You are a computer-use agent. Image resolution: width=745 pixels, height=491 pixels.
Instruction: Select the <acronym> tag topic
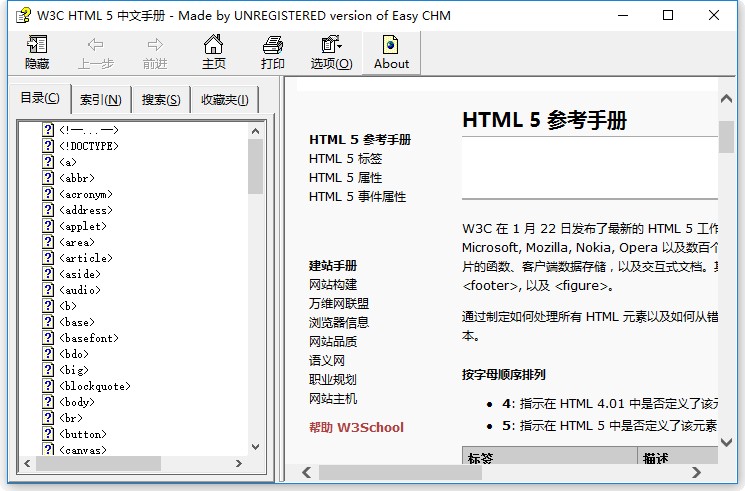[x=86, y=194]
